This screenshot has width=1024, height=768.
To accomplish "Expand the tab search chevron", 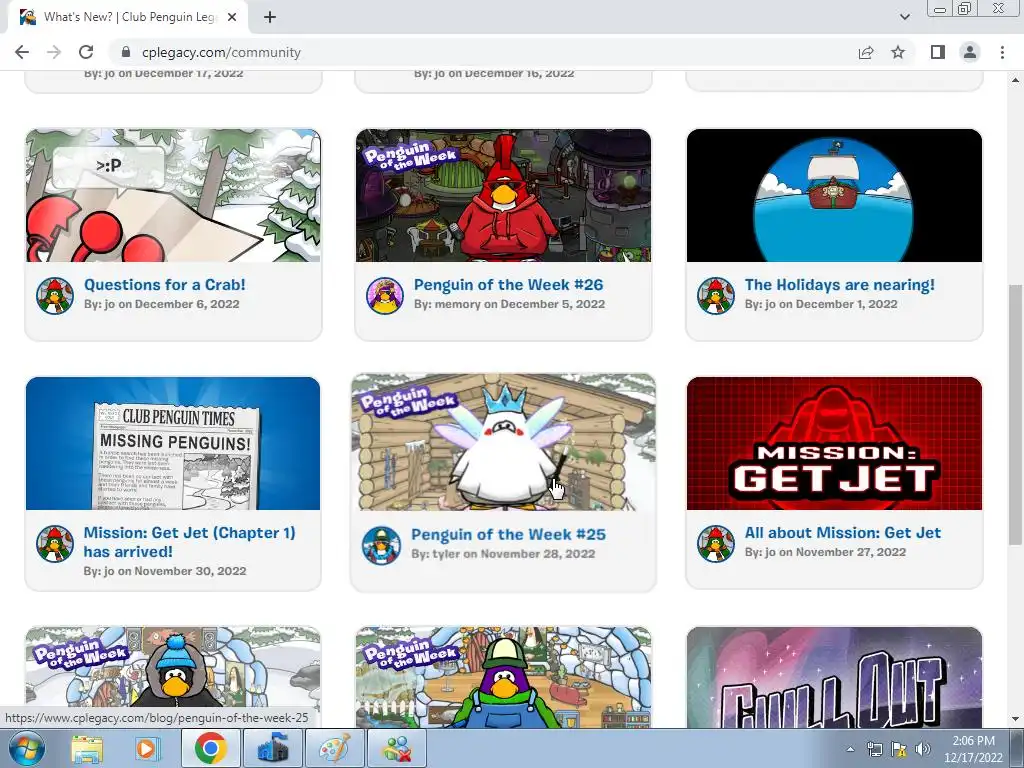I will (x=904, y=17).
